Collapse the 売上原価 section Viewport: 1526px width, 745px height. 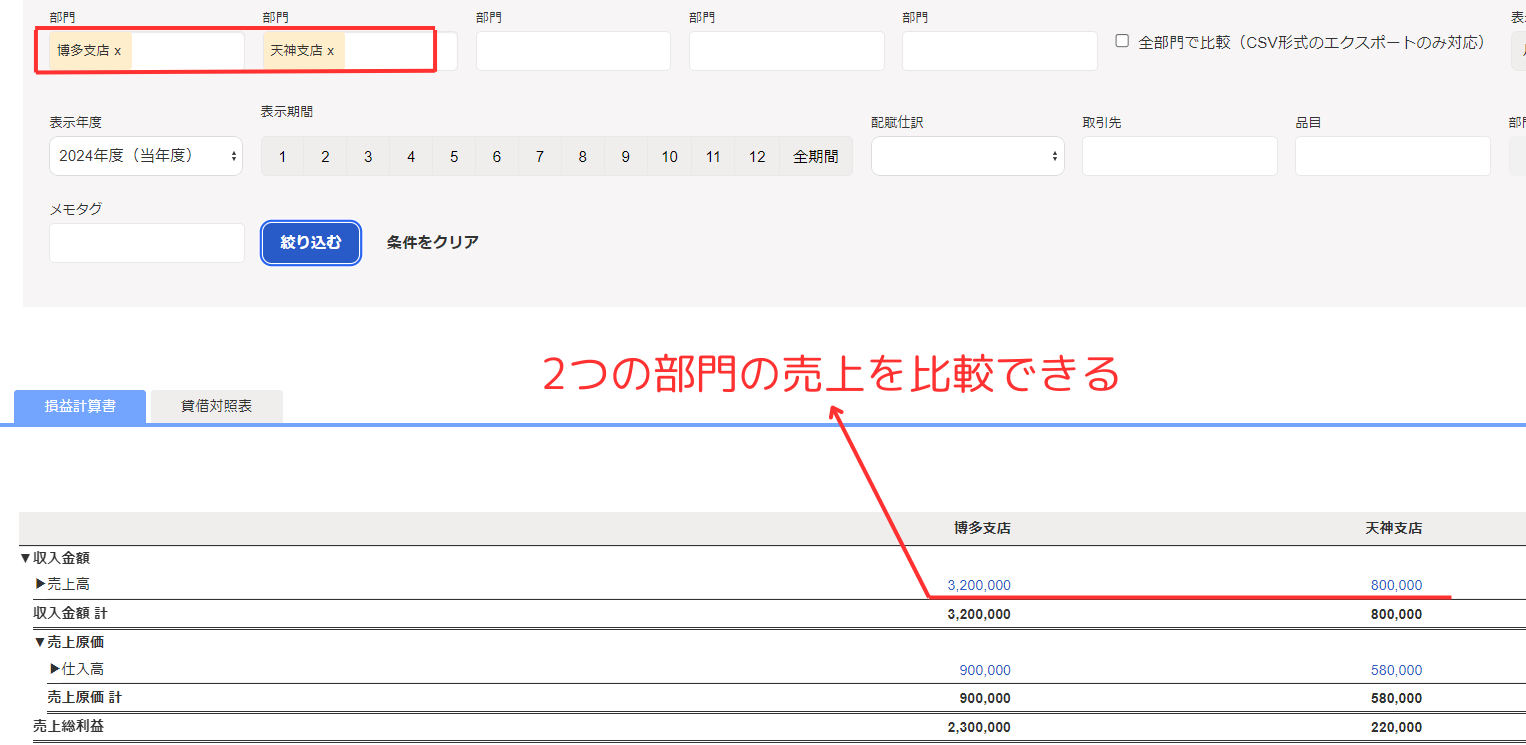[40, 642]
